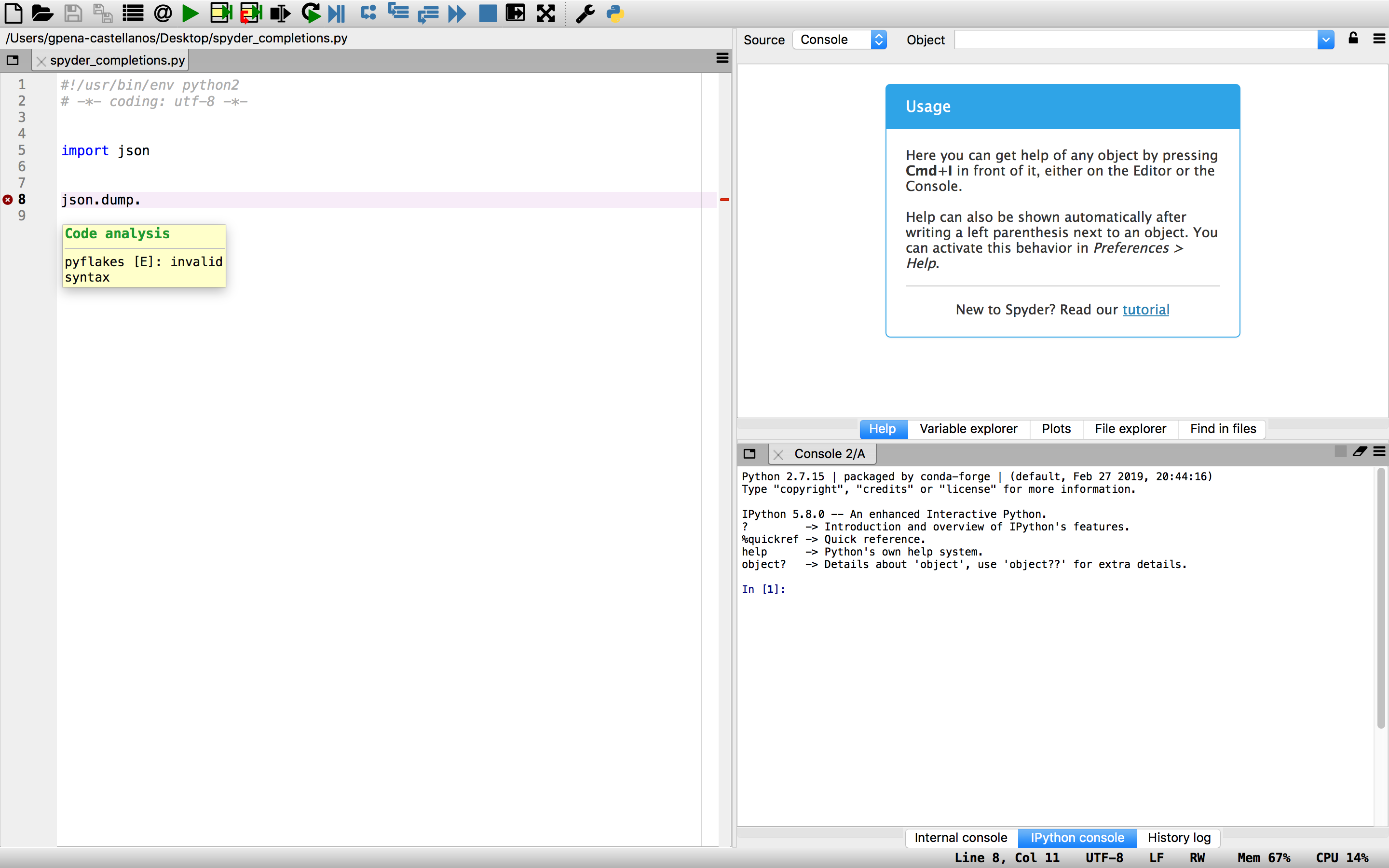Click the PYTHONPATH manager python icon

click(615, 13)
